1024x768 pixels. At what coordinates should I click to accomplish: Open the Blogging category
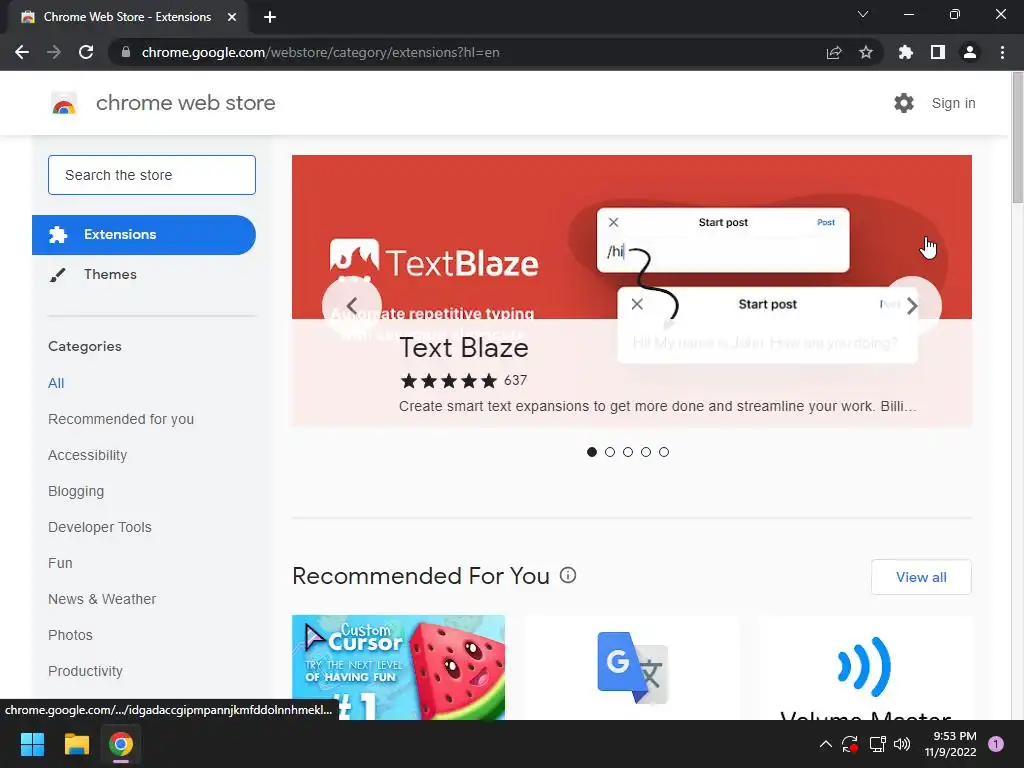[x=76, y=491]
